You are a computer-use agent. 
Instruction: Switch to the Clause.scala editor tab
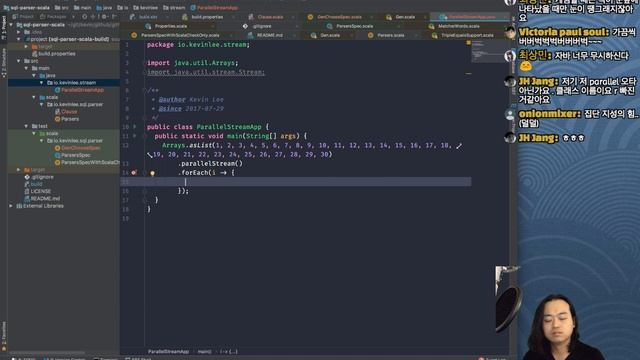[270, 17]
